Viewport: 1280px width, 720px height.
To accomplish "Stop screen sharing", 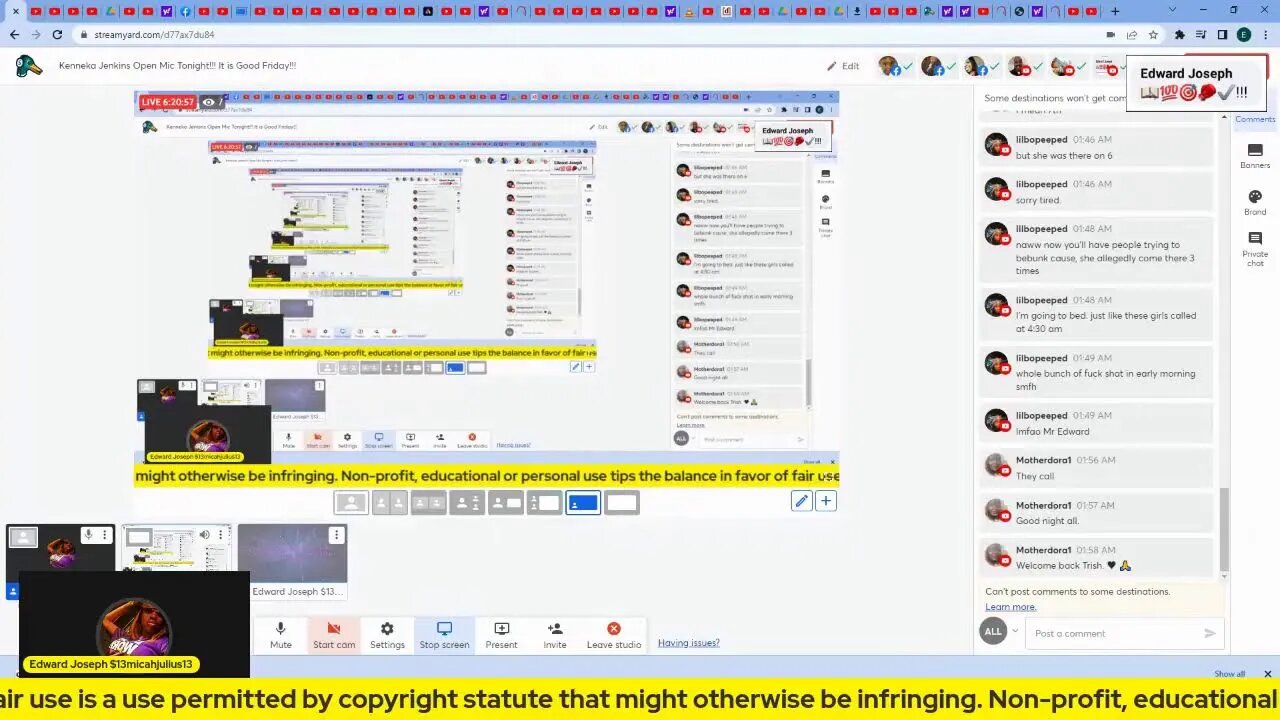I will (x=444, y=635).
